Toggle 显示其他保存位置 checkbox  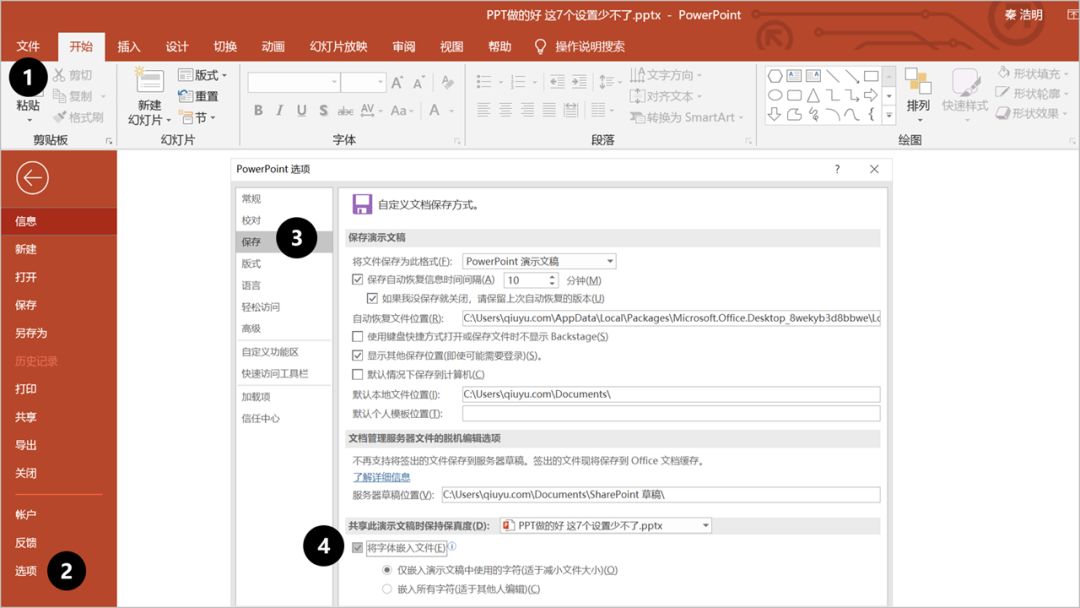pyautogui.click(x=357, y=355)
